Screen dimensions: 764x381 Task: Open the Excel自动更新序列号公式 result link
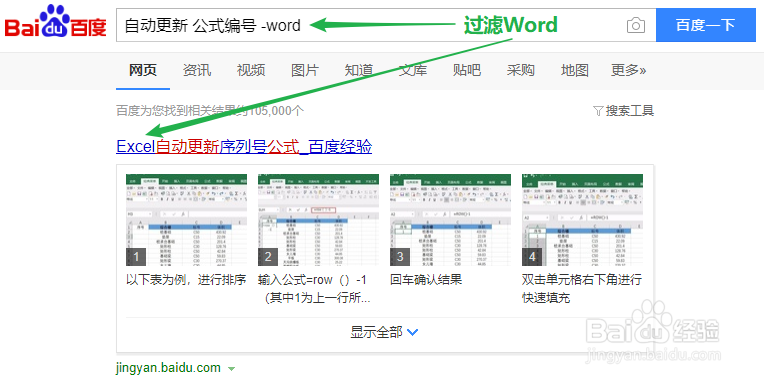coord(244,146)
